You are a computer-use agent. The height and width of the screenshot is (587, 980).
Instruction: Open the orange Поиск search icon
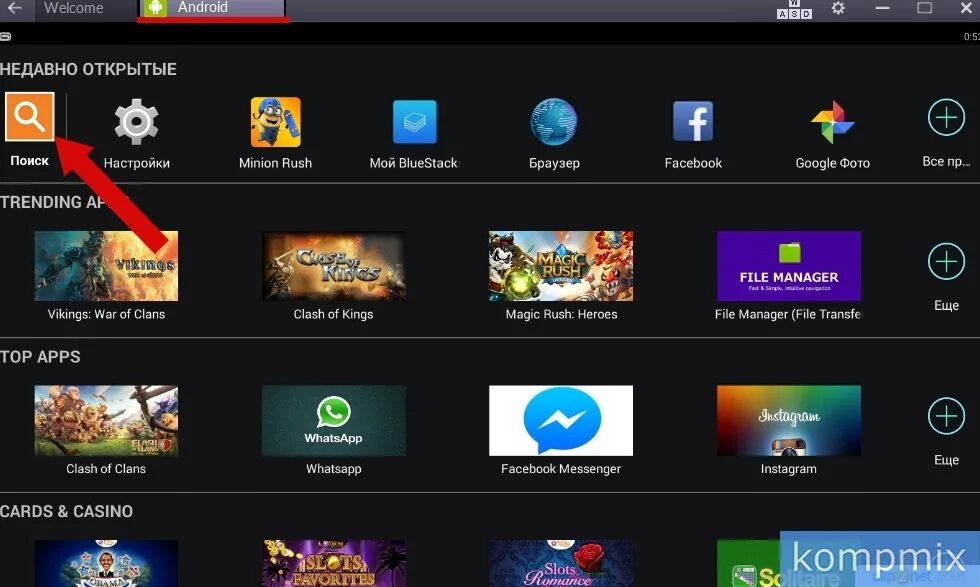(29, 116)
